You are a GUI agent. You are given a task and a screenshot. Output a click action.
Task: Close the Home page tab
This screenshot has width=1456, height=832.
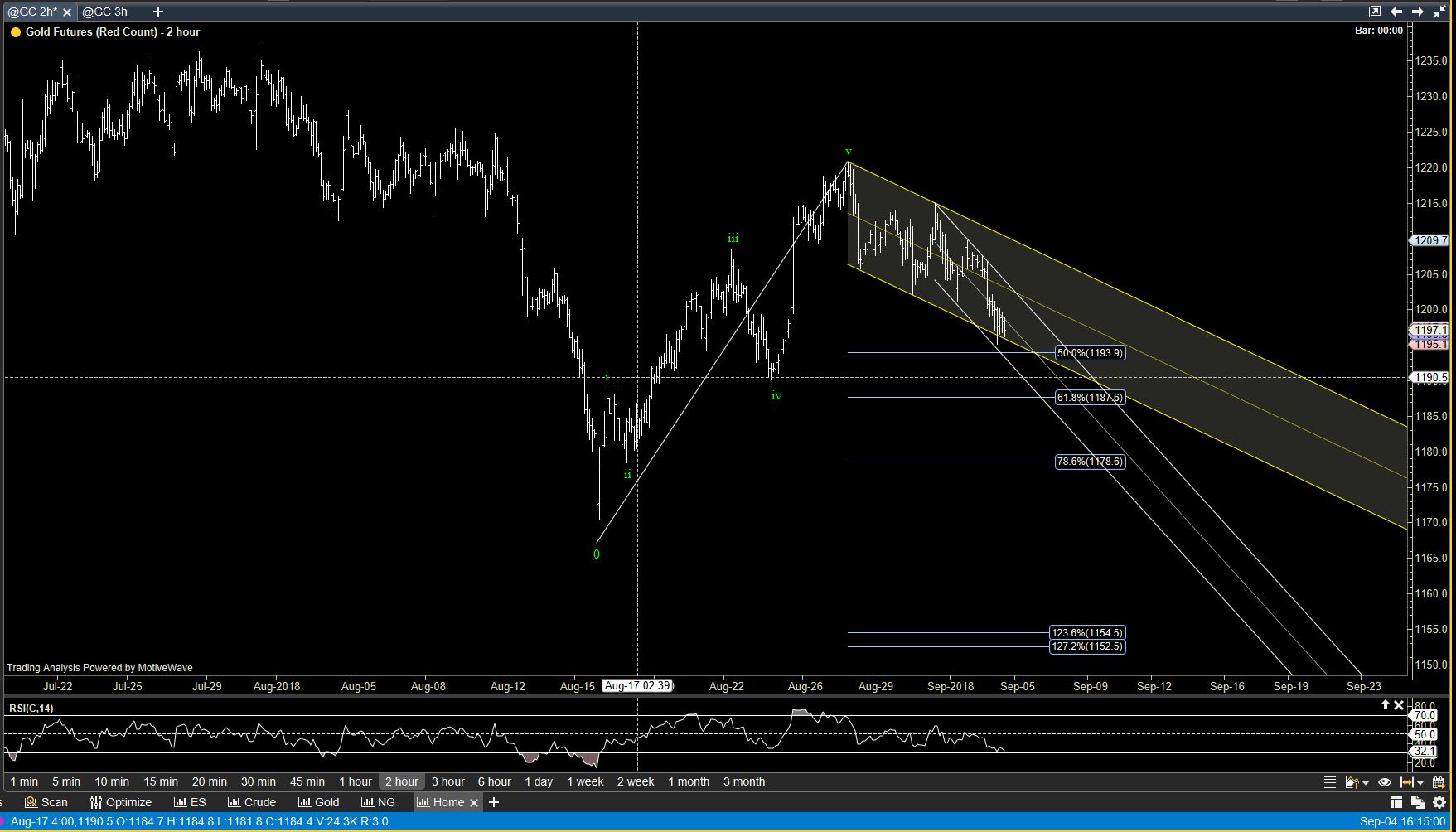coord(474,802)
